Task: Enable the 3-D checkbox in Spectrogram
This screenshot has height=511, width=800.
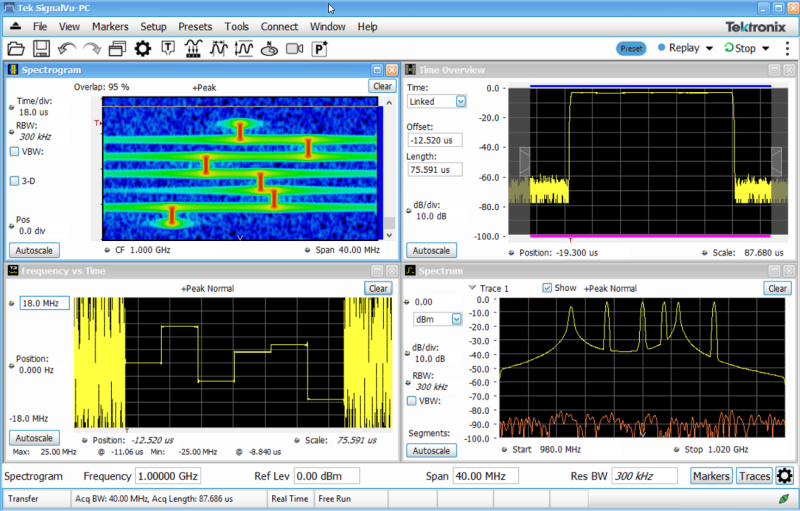Action: coord(14,181)
